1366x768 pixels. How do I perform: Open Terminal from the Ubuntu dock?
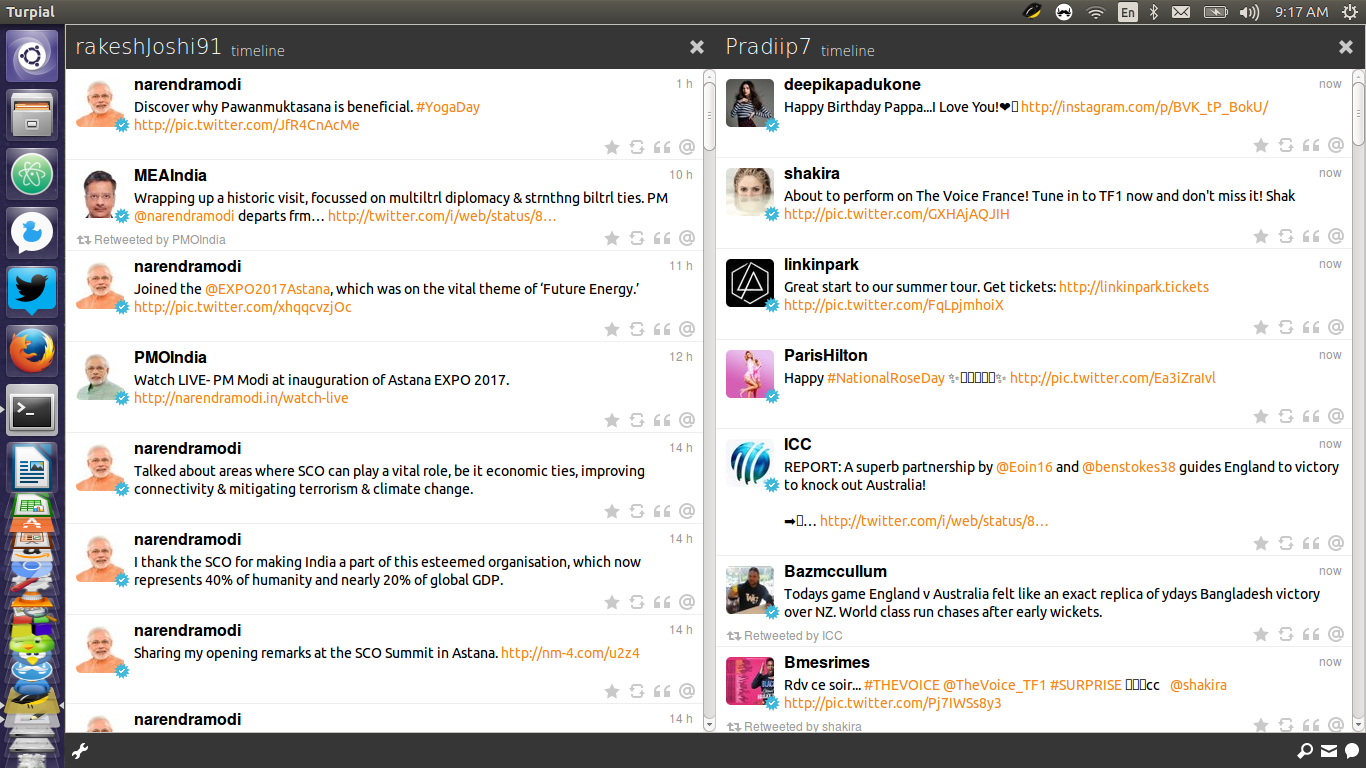[32, 409]
